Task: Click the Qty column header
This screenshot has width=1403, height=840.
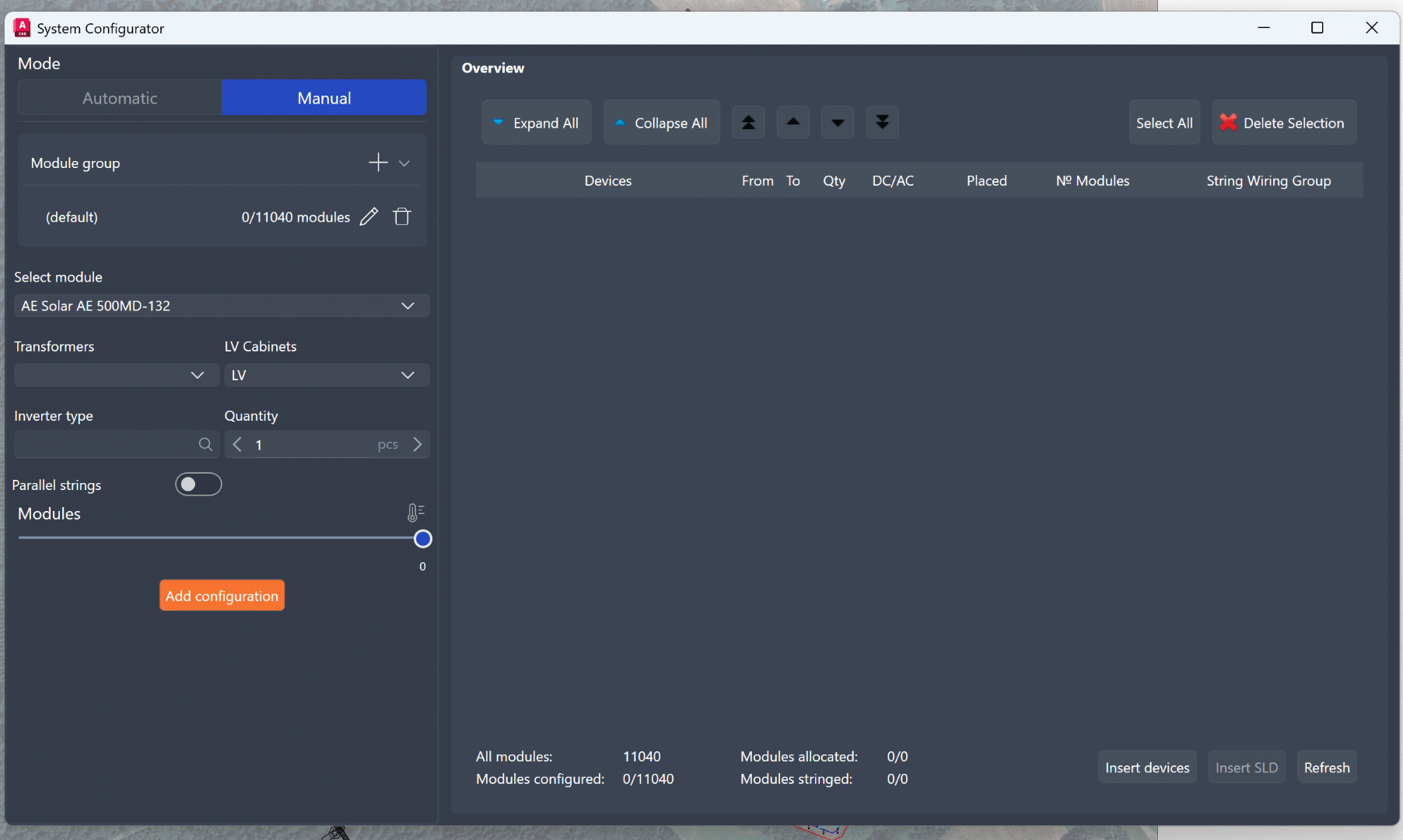Action: (834, 180)
